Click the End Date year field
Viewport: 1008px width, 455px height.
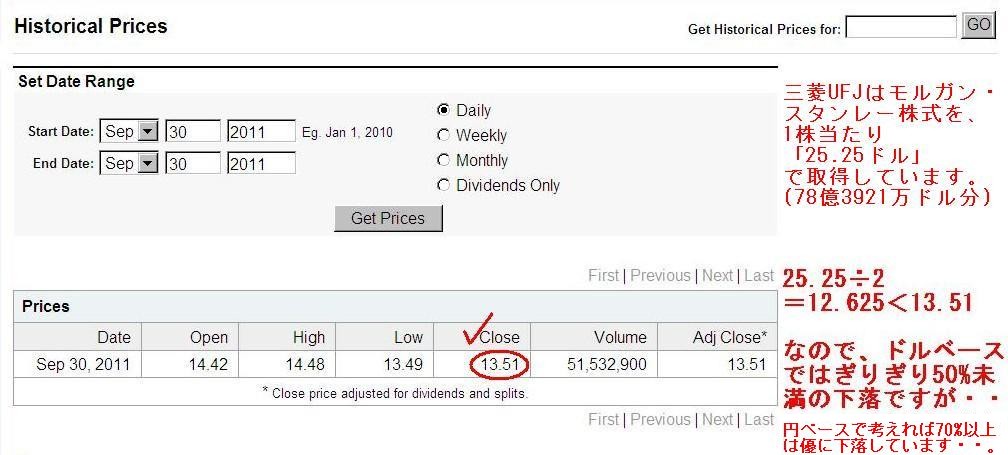click(262, 163)
